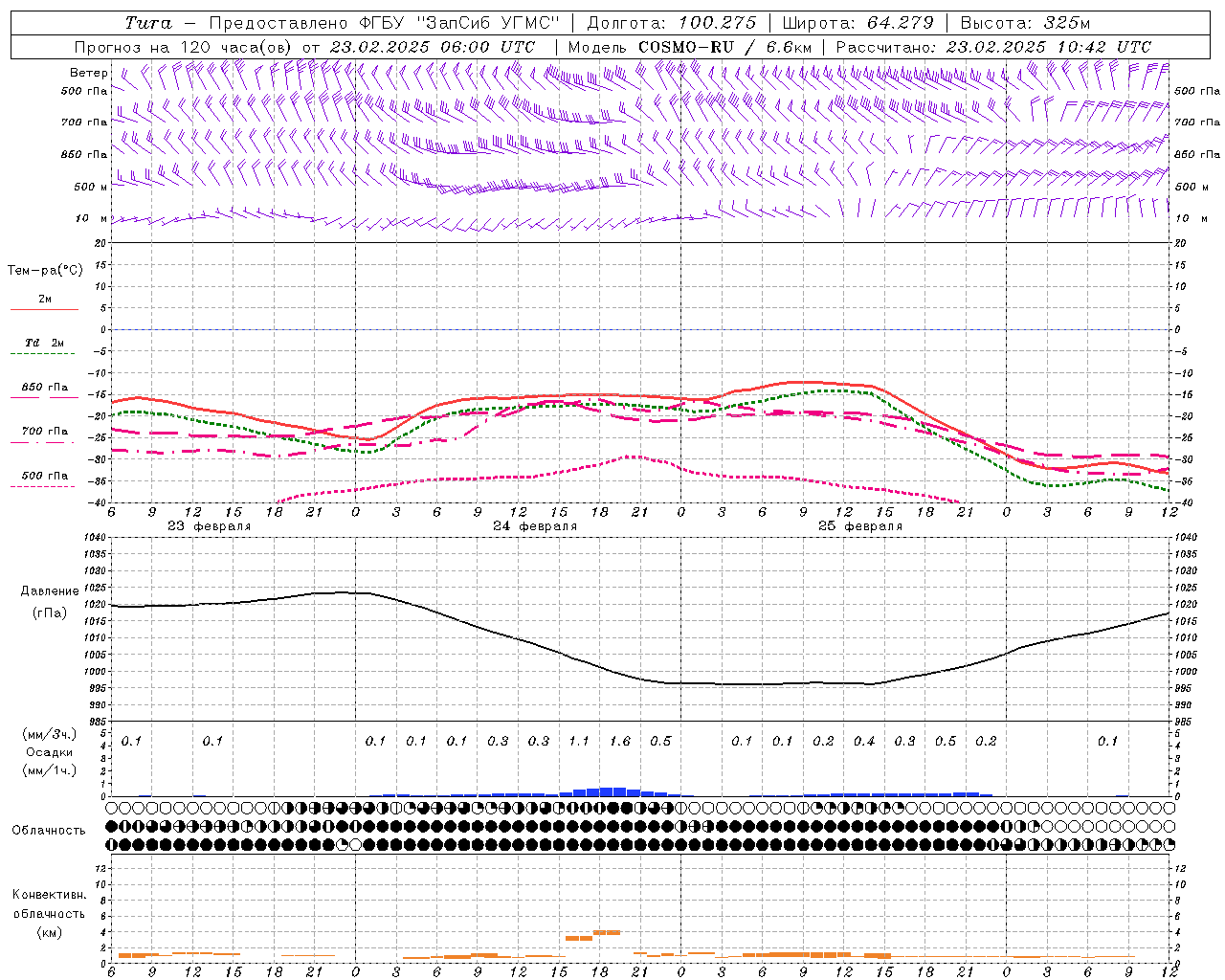The image size is (1225, 980).
Task: Click the "(мм/3ч.)" precipitation unit label
Action: (x=50, y=734)
